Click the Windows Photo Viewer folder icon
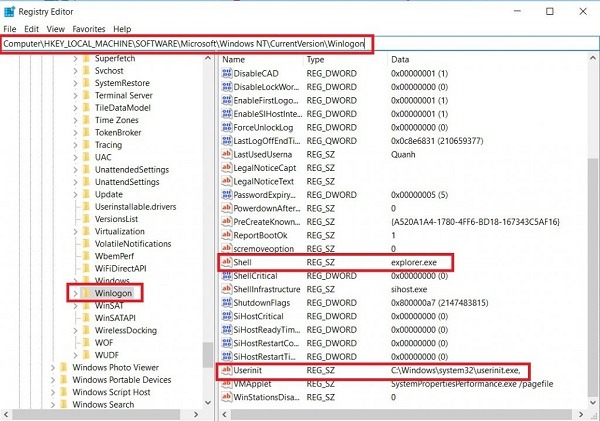Viewport: 600px width, 421px height. tap(63, 367)
